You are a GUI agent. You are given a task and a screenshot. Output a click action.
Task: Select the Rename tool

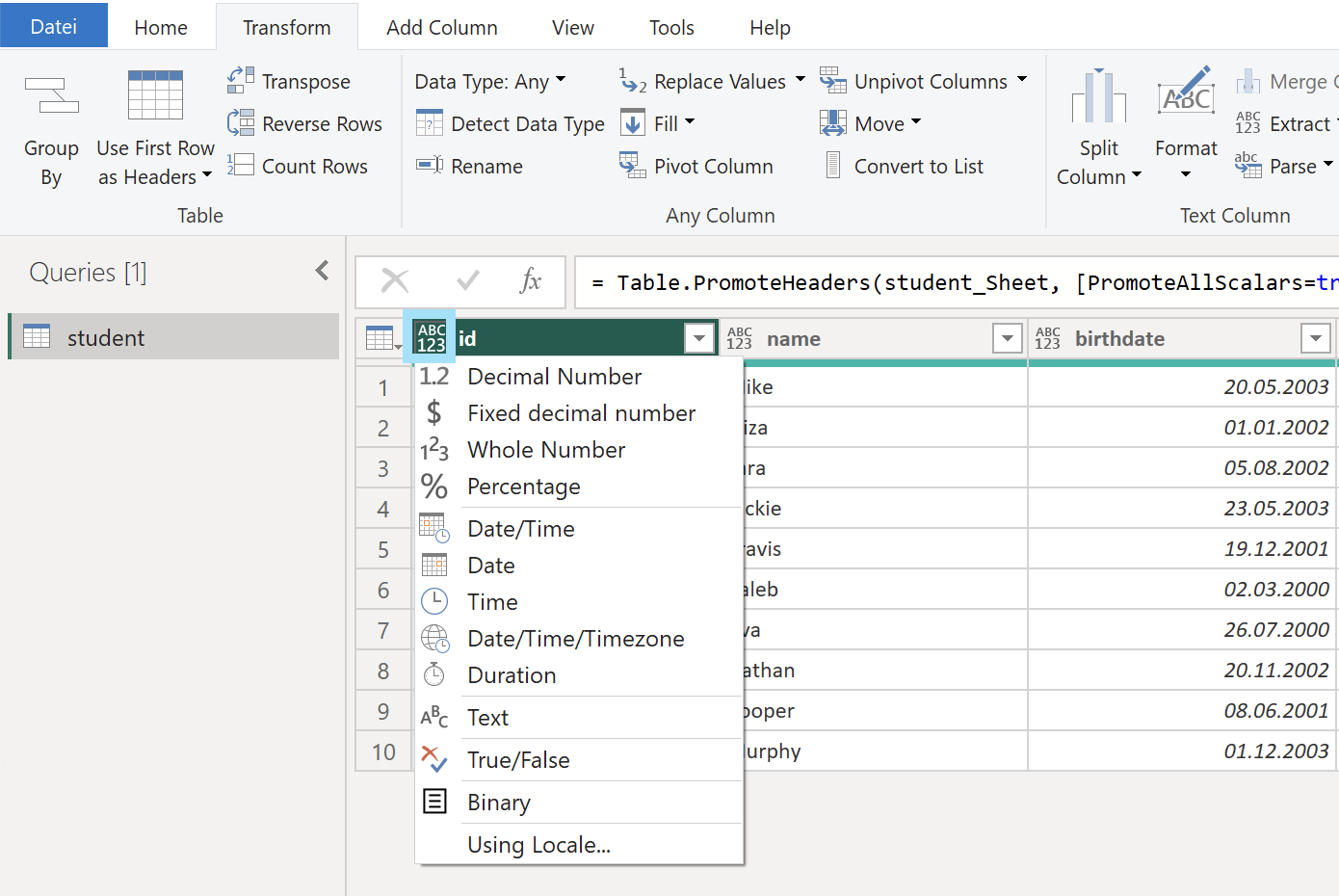click(469, 166)
